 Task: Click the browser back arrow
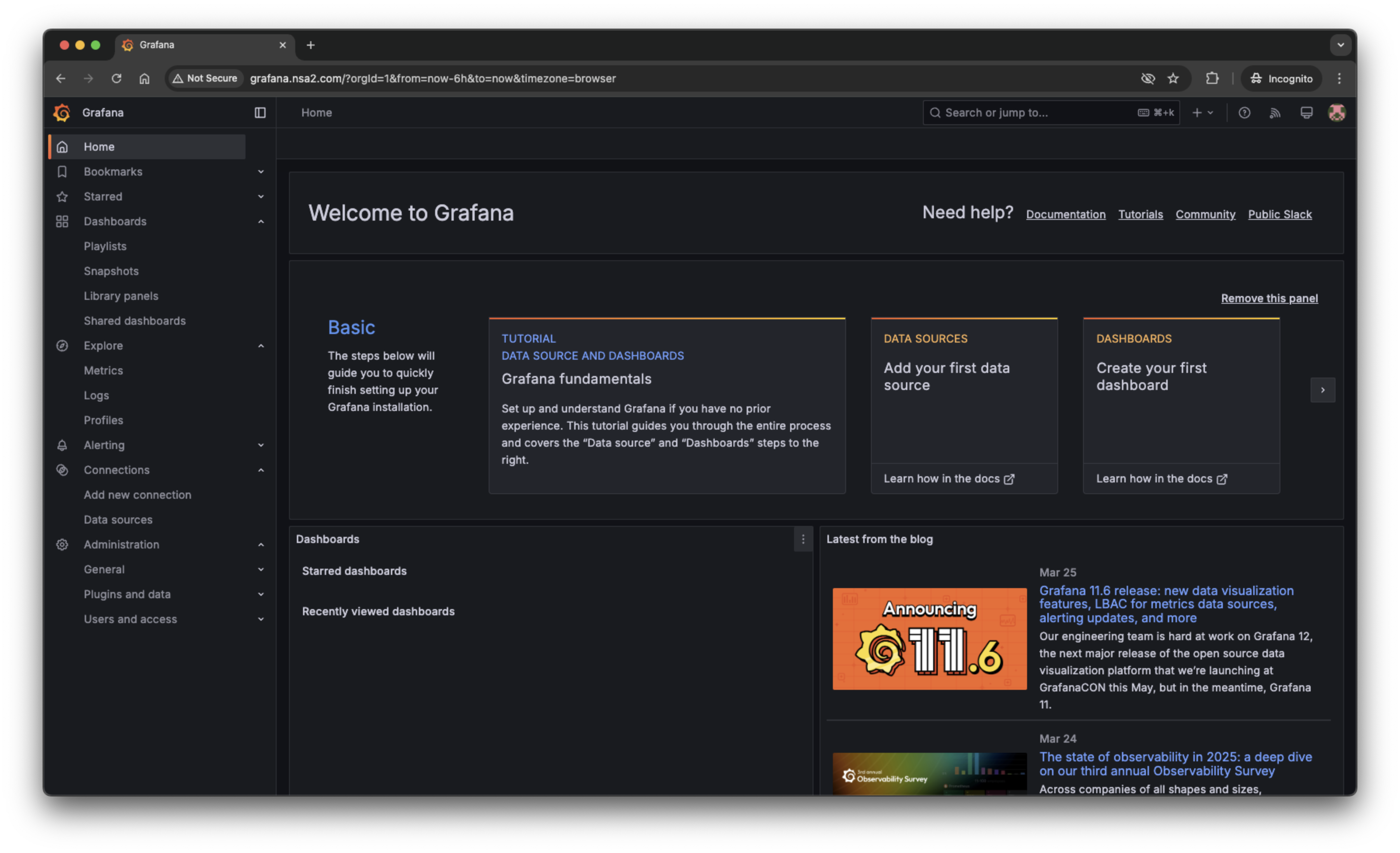tap(61, 78)
